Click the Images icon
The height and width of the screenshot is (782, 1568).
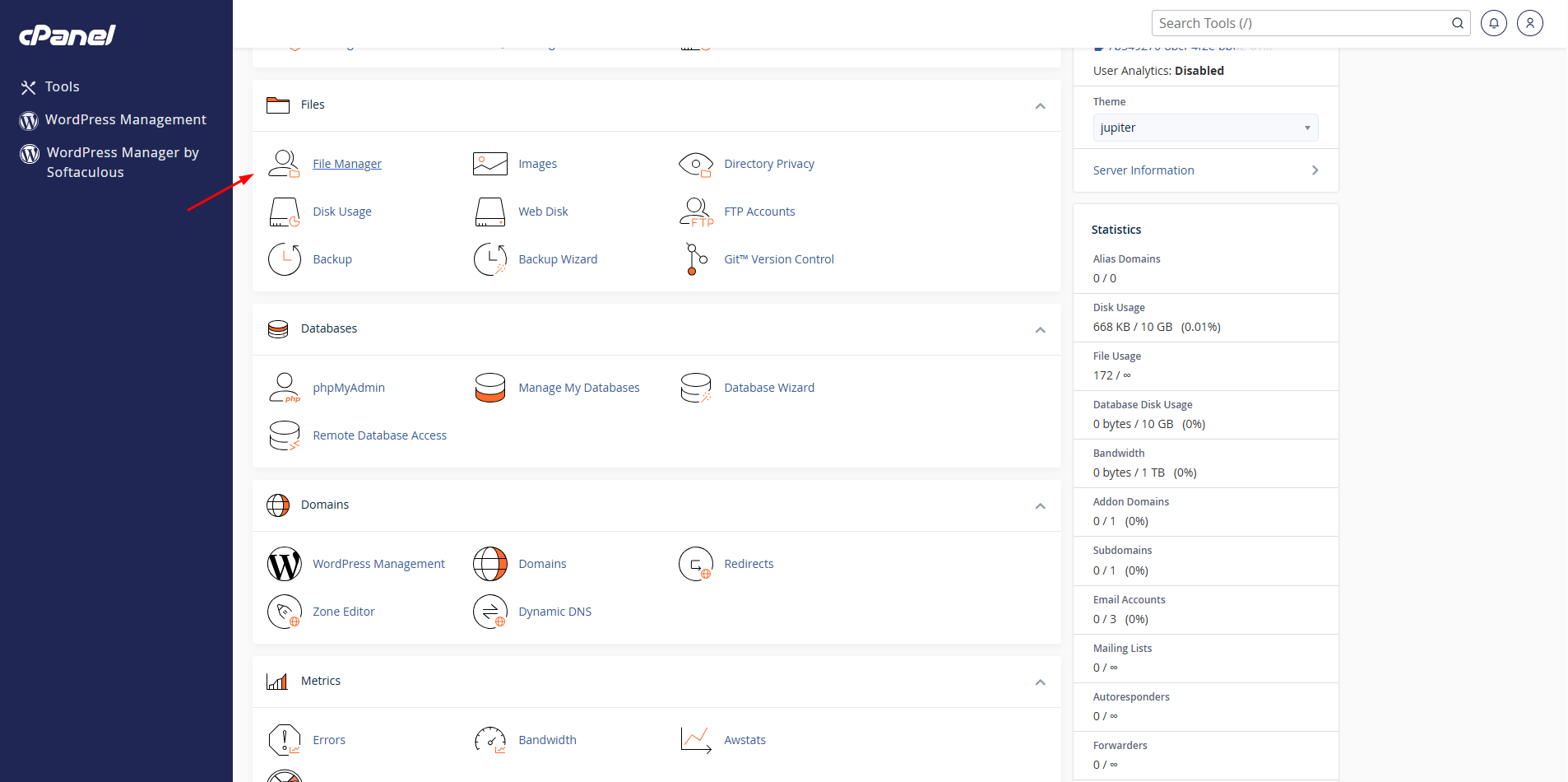coord(490,164)
